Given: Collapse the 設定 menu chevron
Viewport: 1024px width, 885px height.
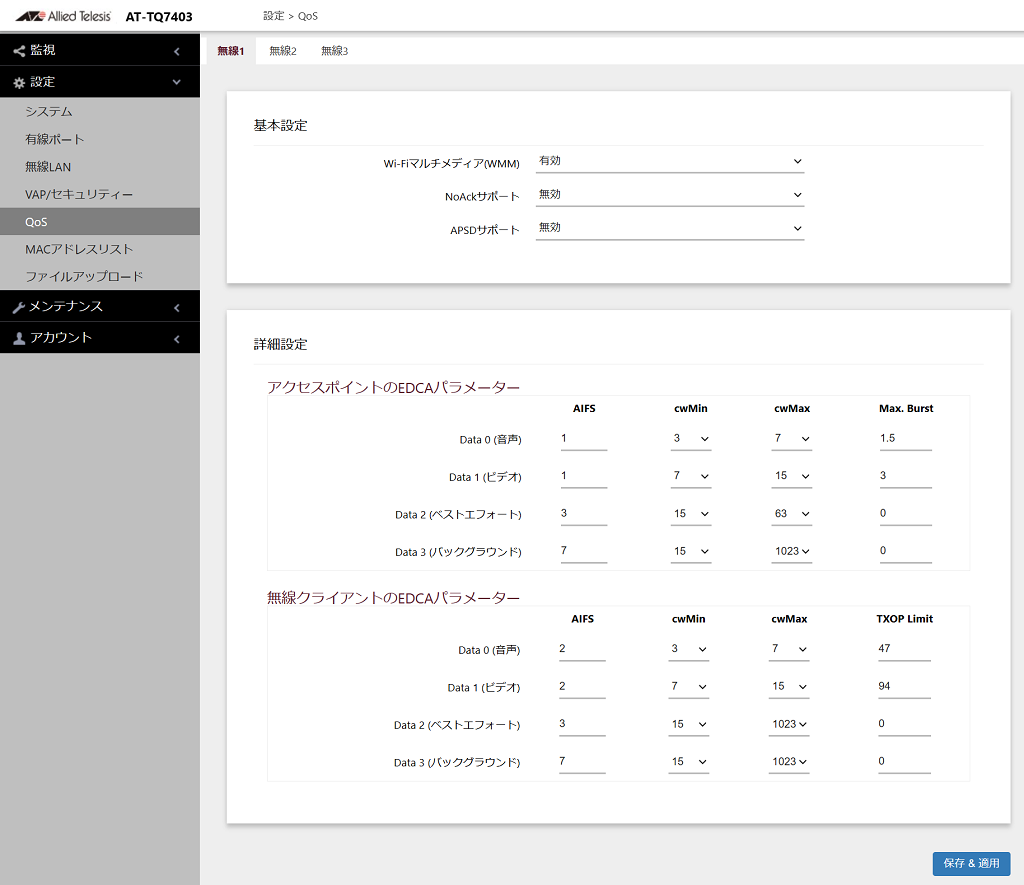Looking at the screenshot, I should pos(176,82).
